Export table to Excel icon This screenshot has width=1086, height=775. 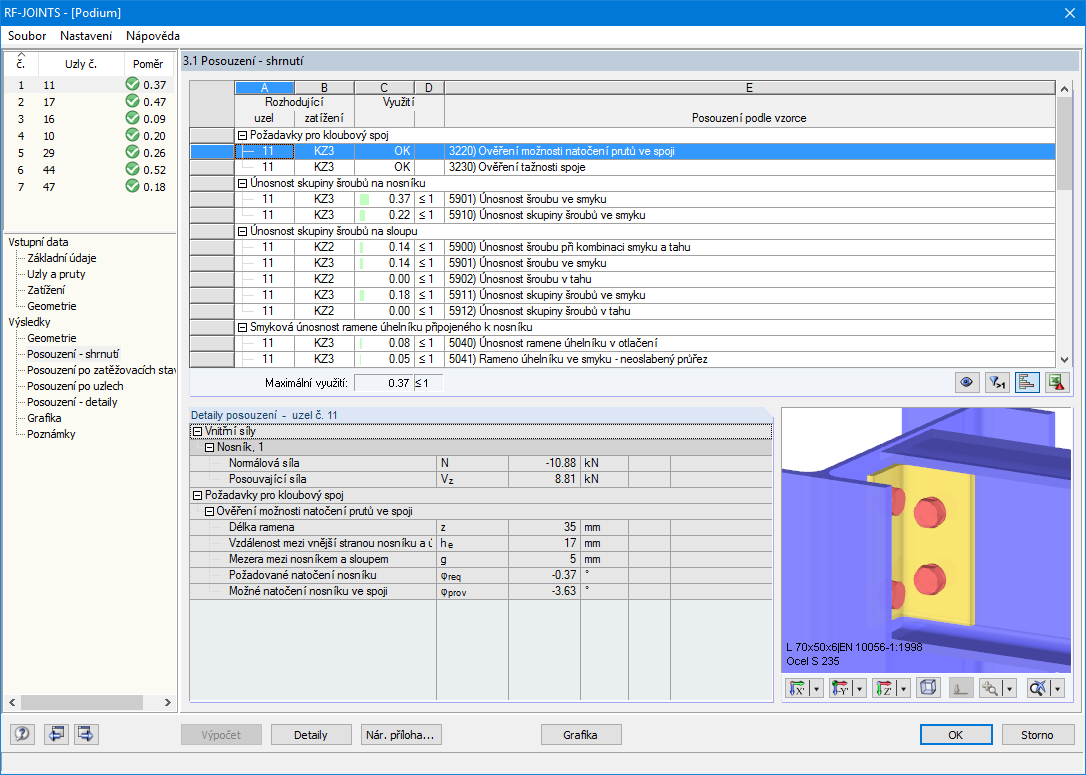click(1057, 382)
